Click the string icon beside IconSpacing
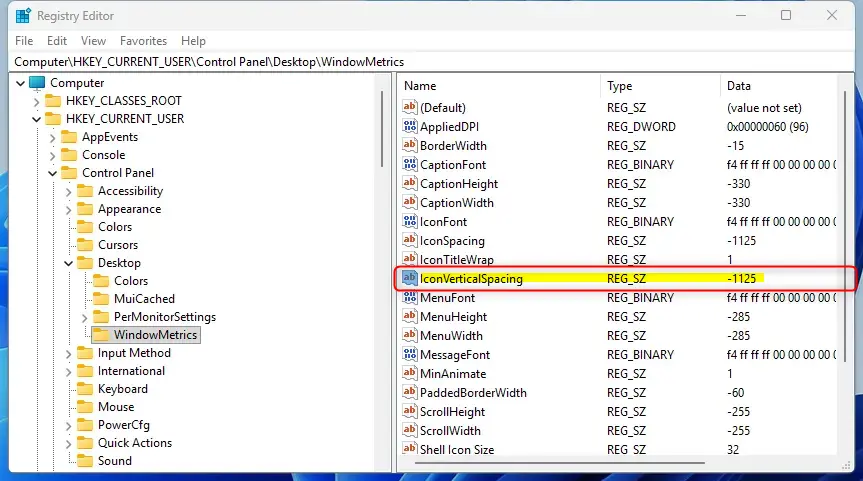The image size is (863, 481). (x=409, y=240)
